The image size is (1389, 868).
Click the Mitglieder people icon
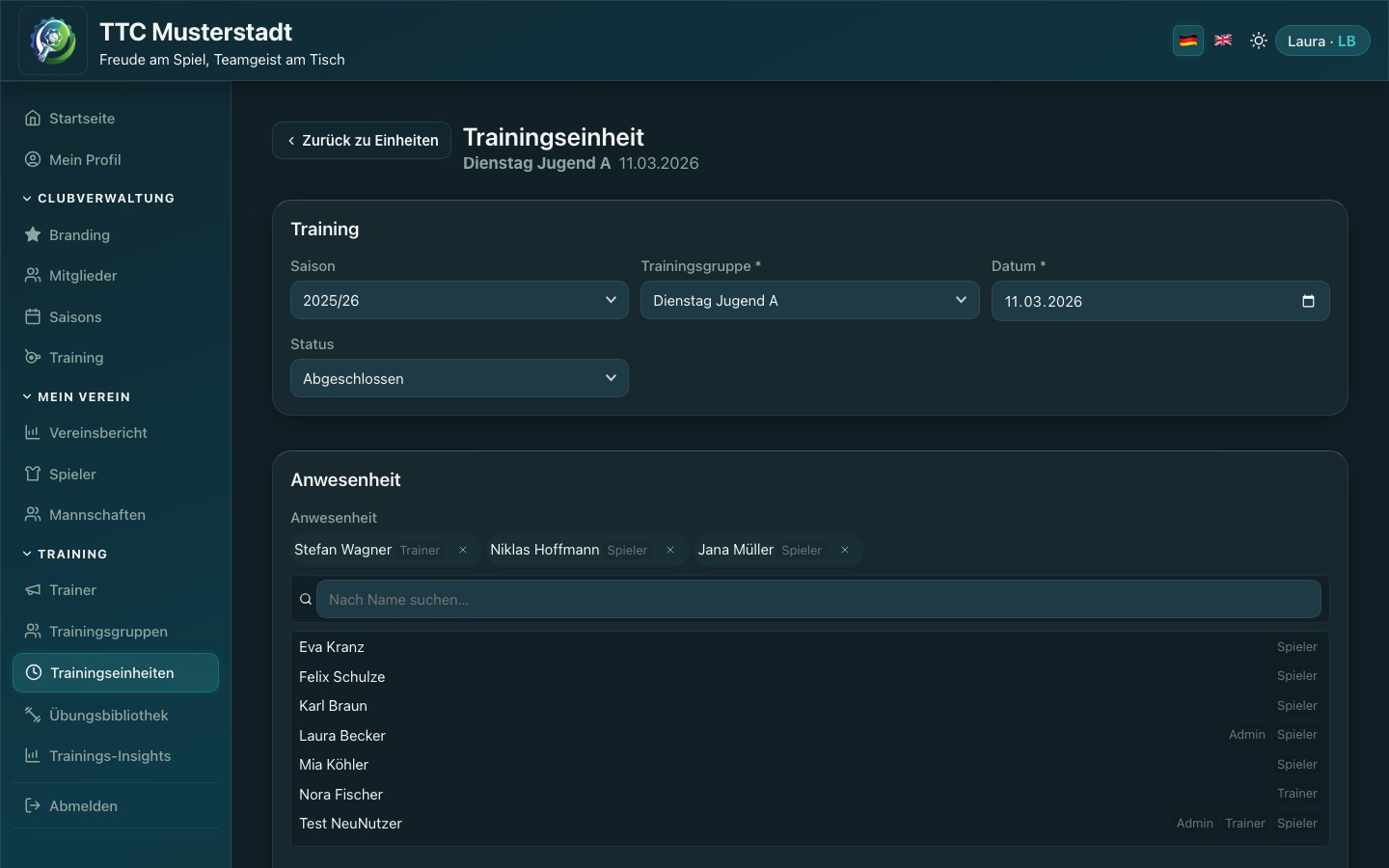click(33, 276)
